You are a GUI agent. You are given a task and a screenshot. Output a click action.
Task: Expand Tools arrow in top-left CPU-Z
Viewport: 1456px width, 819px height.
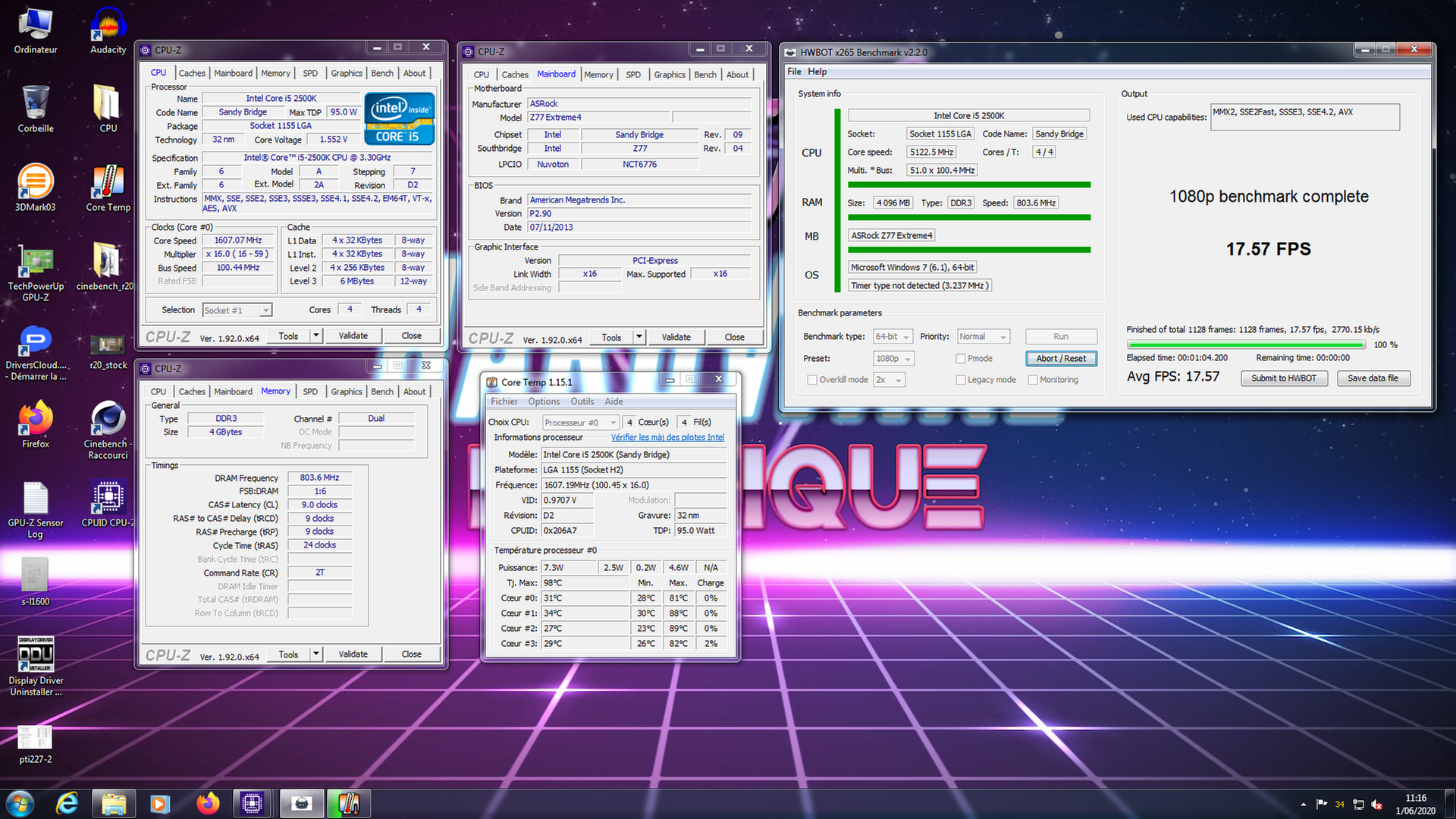click(316, 336)
